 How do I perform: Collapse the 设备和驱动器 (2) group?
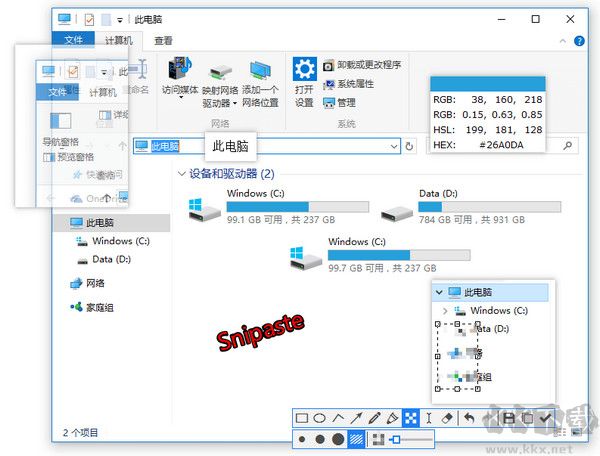point(181,174)
